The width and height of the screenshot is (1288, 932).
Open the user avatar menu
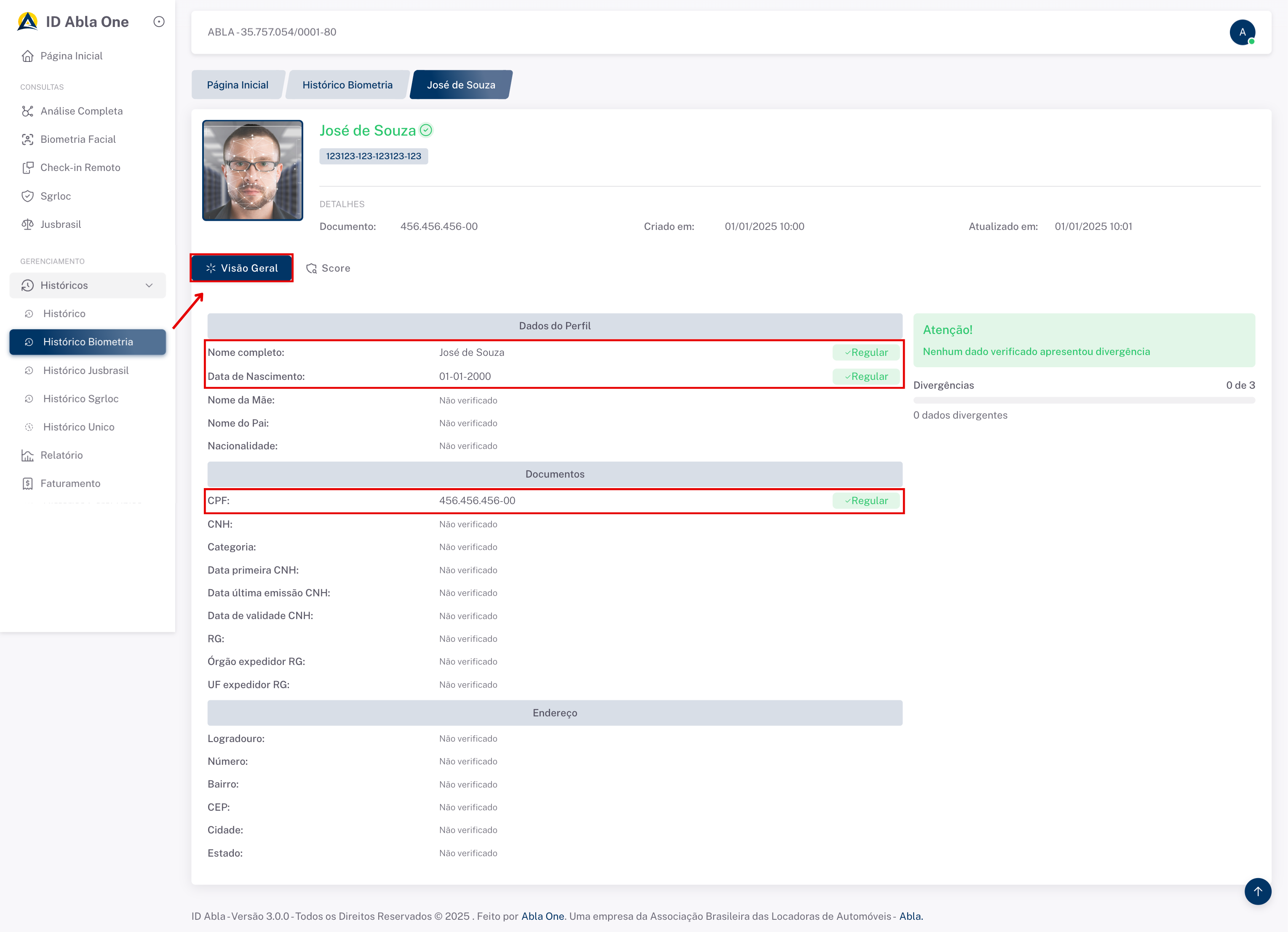pos(1242,32)
